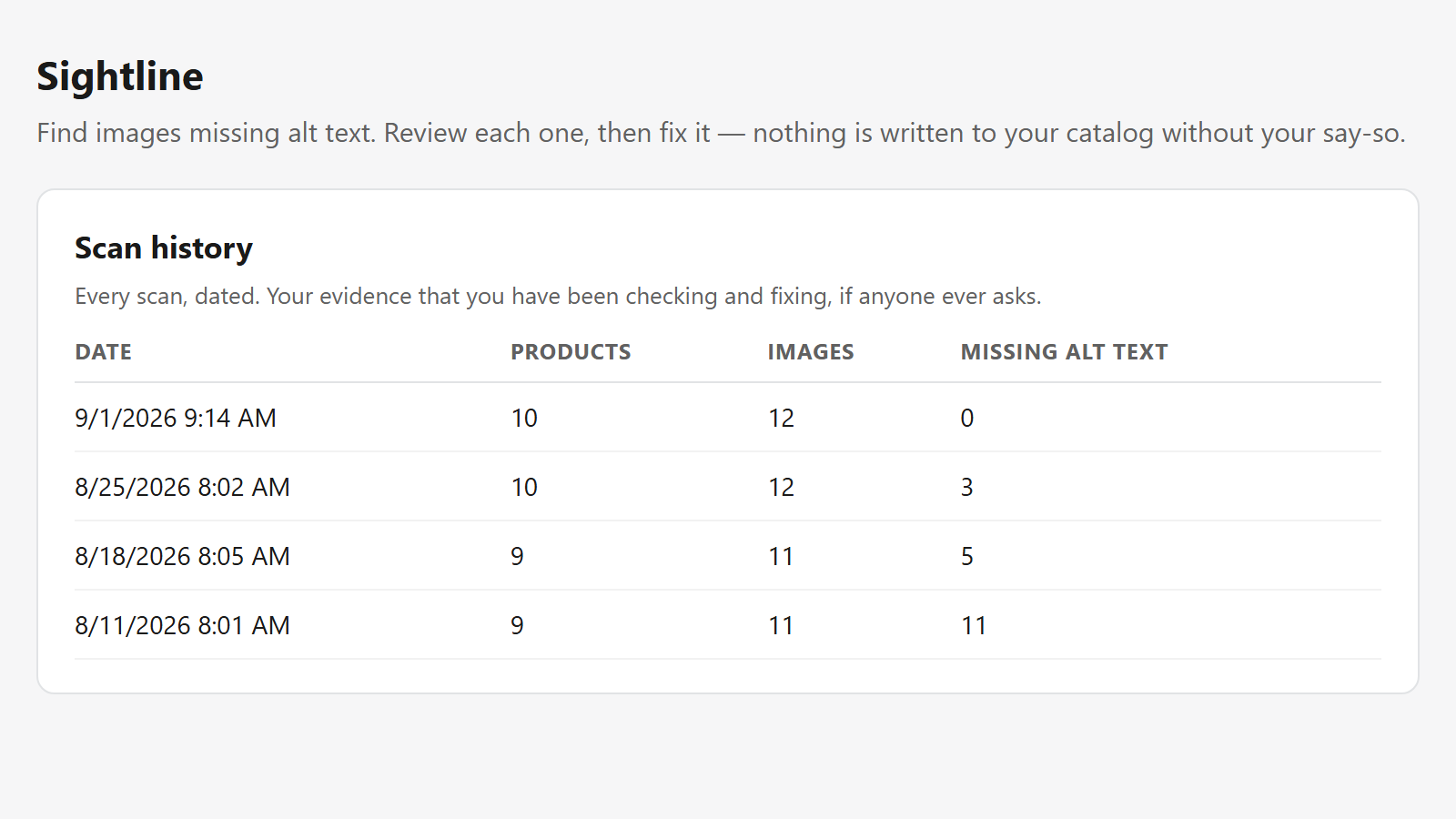Click products count for 8/18/2026 scan

coord(517,556)
